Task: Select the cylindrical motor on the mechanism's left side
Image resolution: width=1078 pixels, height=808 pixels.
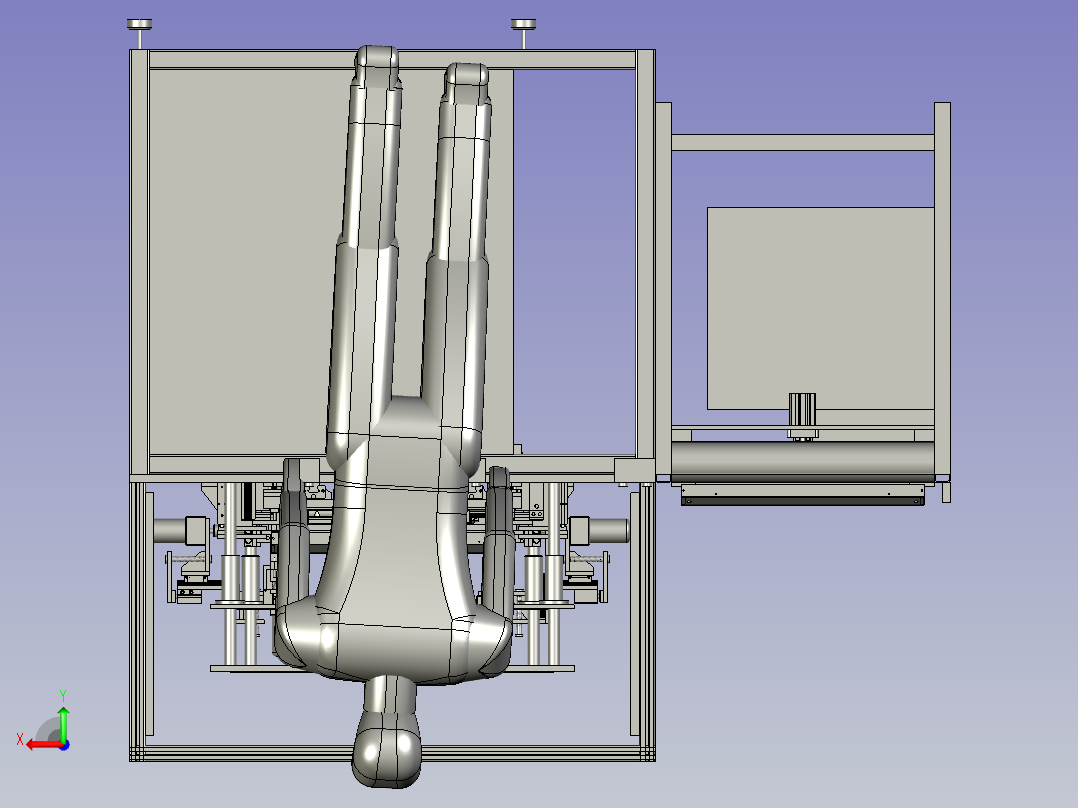Action: [x=179, y=531]
